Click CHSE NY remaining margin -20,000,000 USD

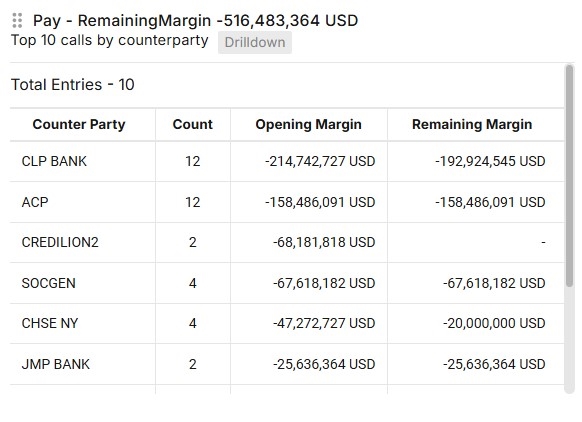[494, 323]
